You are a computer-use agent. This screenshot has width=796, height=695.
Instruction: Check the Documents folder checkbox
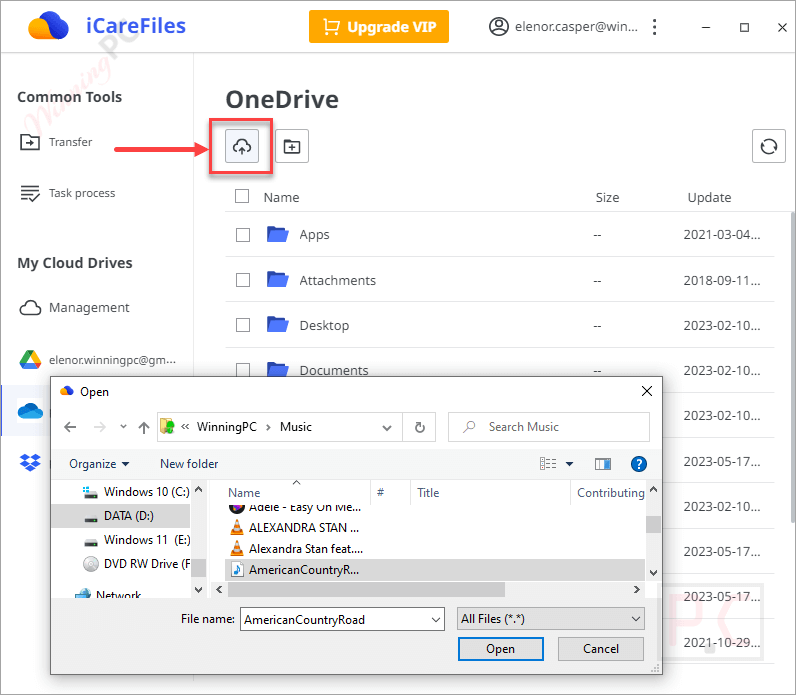243,370
